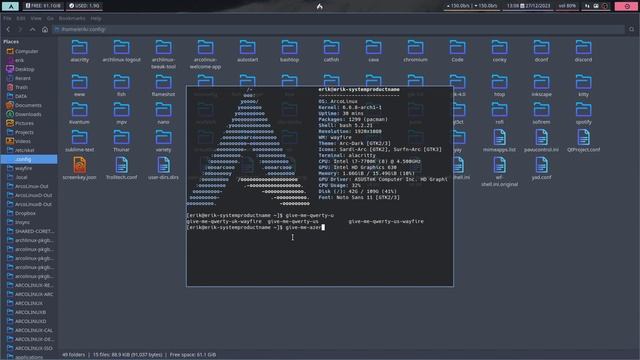Select the kitty folder
The width and height of the screenshot is (640, 360).
click(583, 86)
